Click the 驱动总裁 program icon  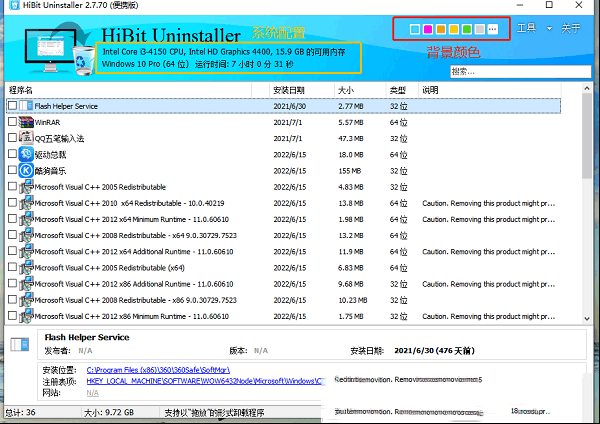click(x=26, y=154)
